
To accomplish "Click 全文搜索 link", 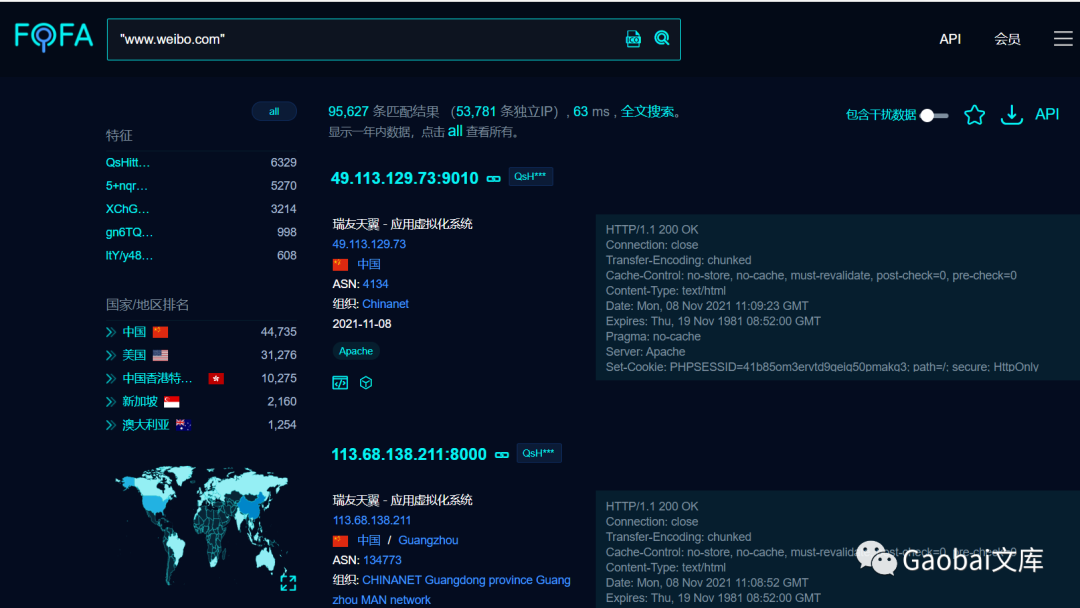I will [647, 112].
